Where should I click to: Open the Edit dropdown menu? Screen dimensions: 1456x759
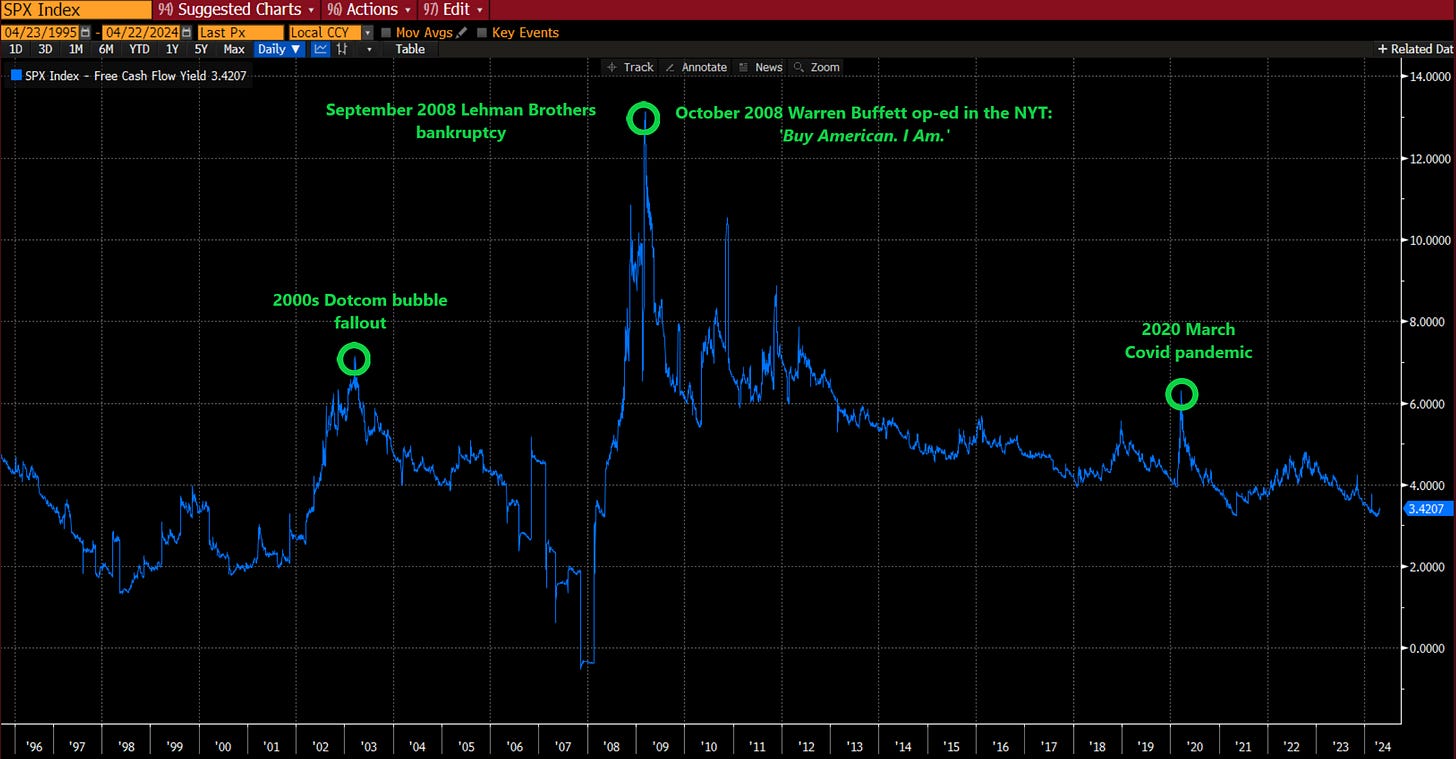[452, 9]
